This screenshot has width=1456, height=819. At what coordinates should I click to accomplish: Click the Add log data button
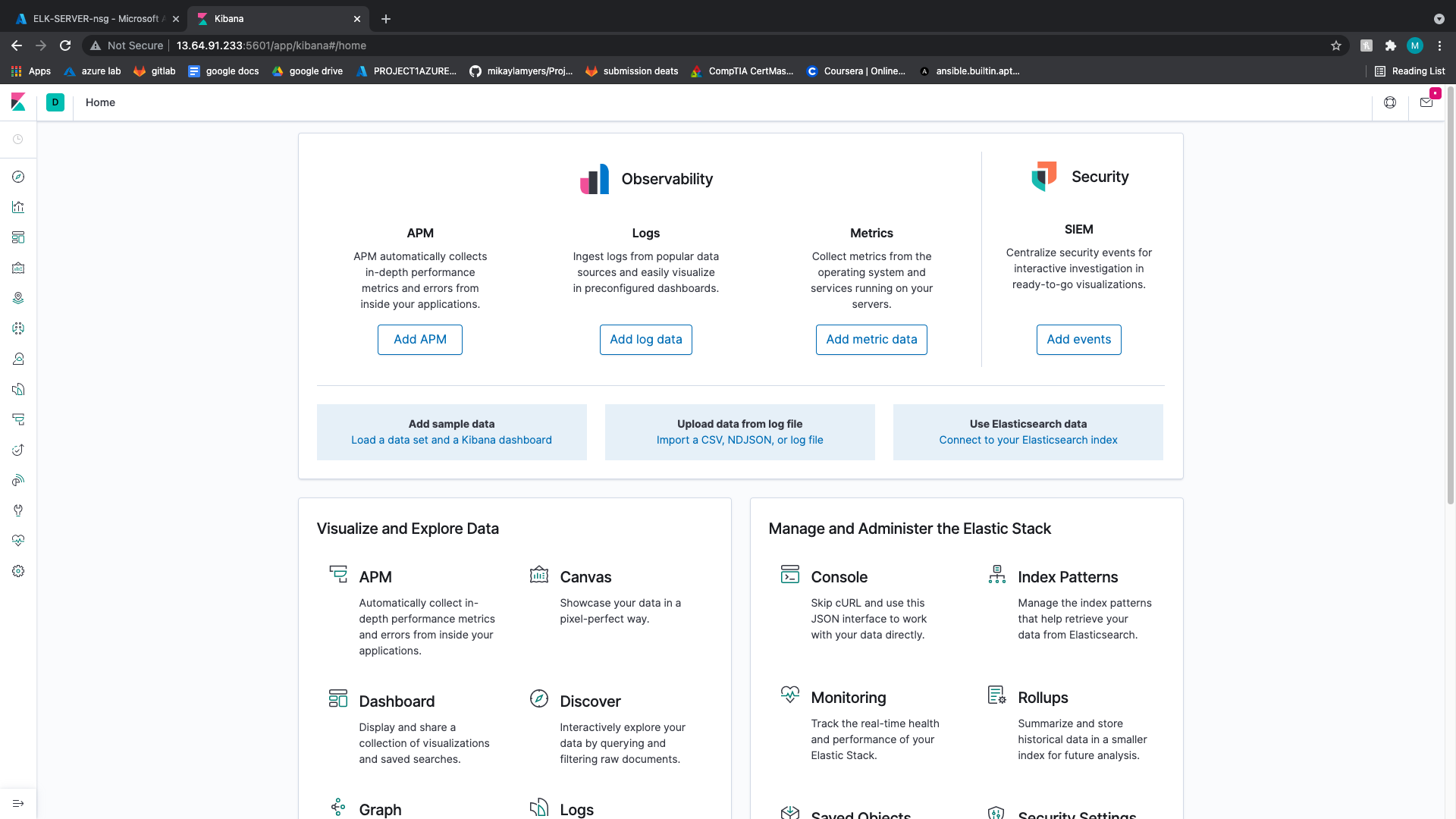click(x=645, y=339)
